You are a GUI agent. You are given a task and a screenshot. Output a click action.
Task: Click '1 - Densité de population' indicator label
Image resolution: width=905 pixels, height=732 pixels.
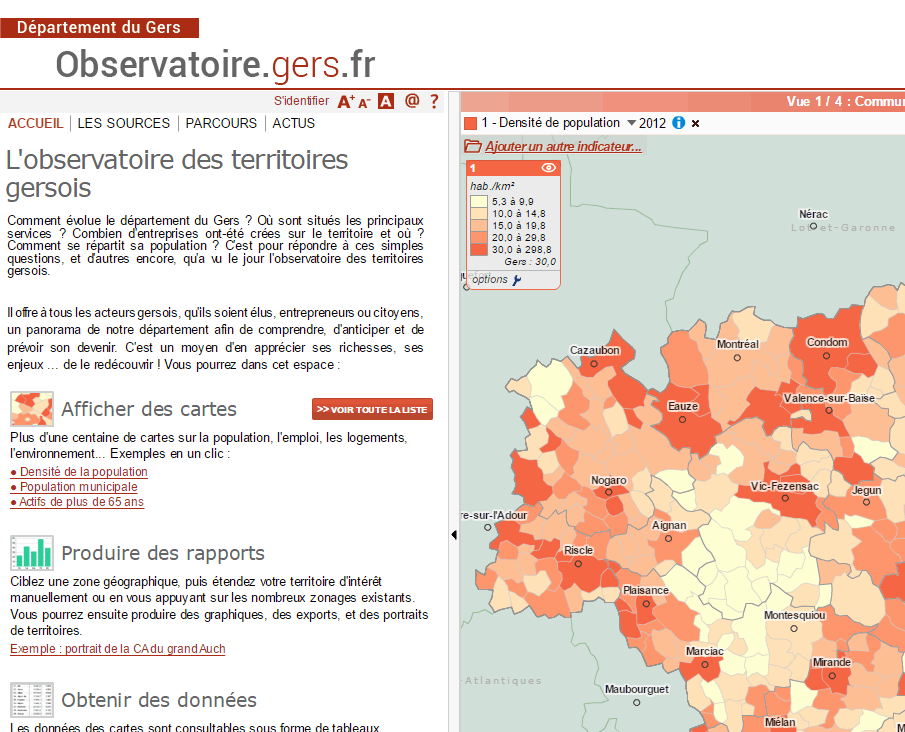tap(551, 122)
